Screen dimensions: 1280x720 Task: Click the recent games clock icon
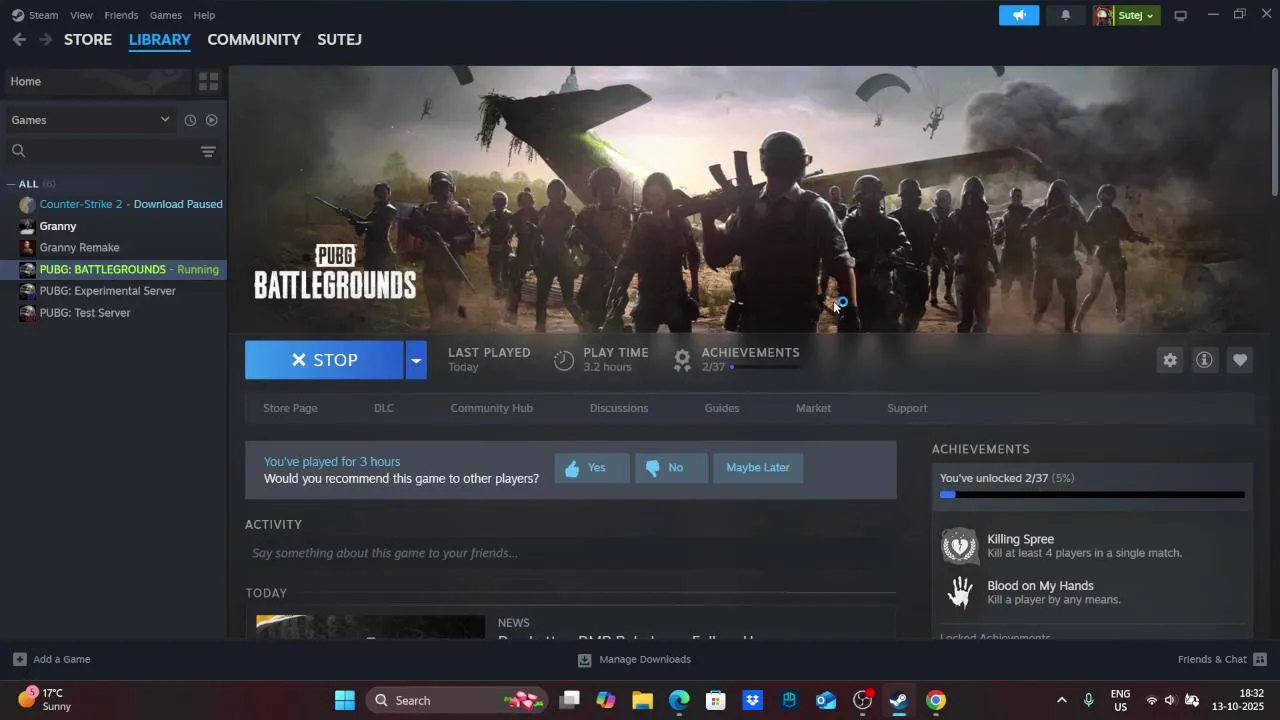pos(190,120)
